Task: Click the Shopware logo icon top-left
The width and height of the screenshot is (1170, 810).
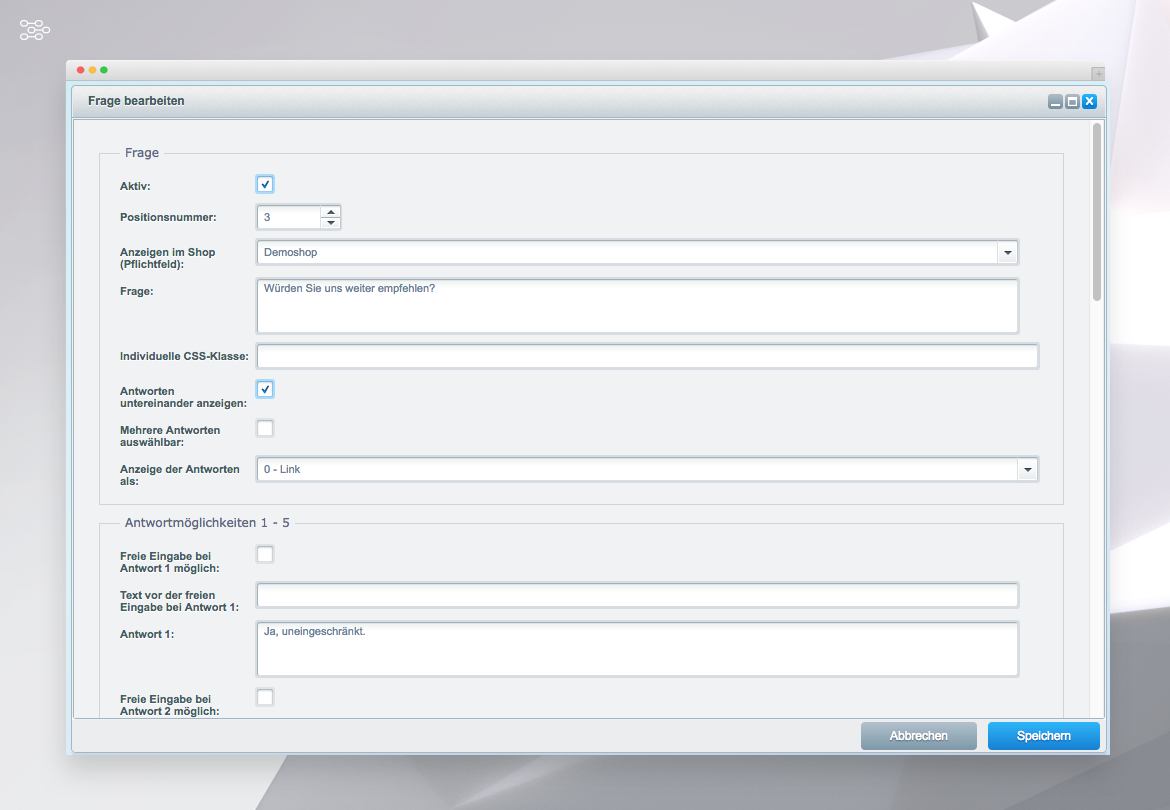Action: tap(34, 30)
